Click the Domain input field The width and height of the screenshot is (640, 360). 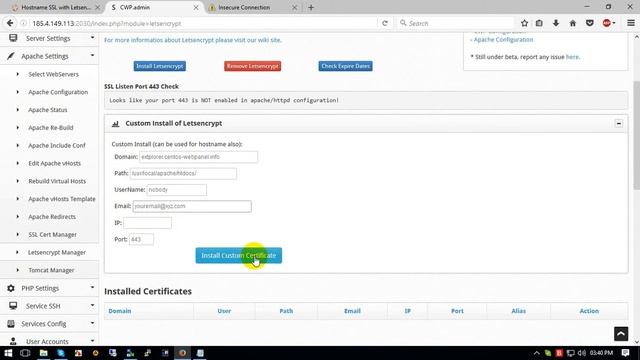click(x=198, y=157)
